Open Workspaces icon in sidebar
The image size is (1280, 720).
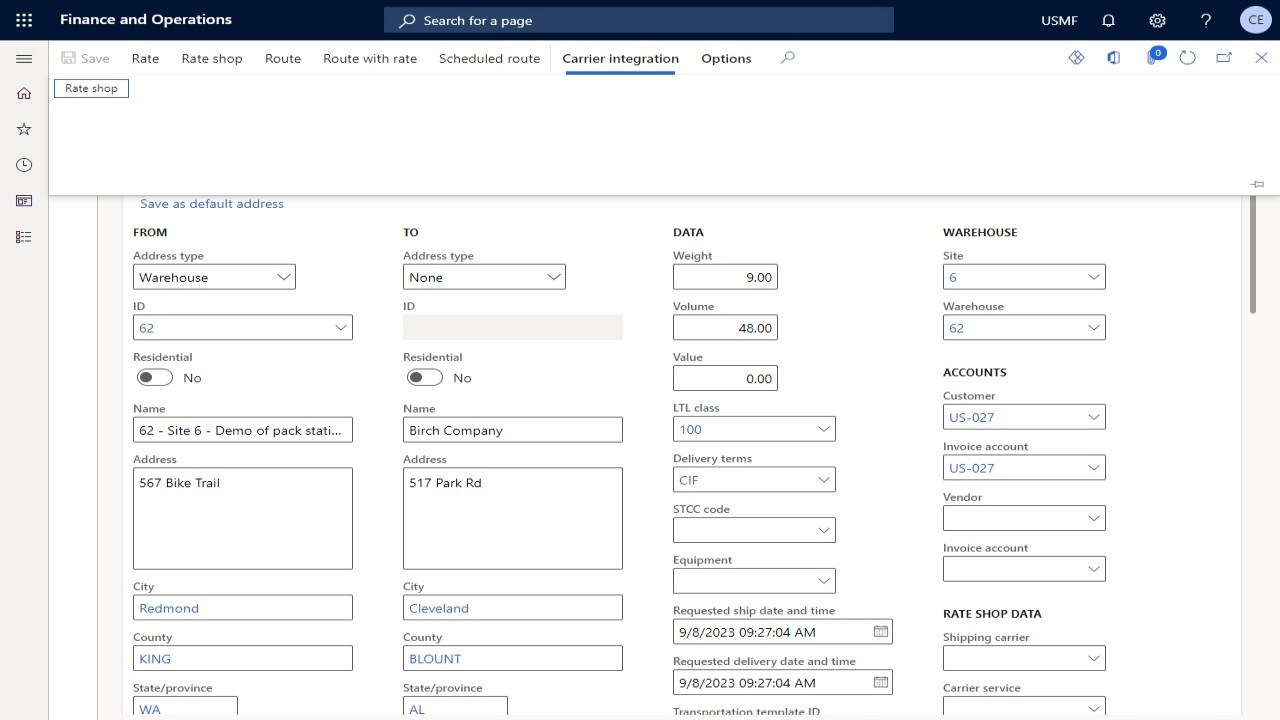pos(24,201)
